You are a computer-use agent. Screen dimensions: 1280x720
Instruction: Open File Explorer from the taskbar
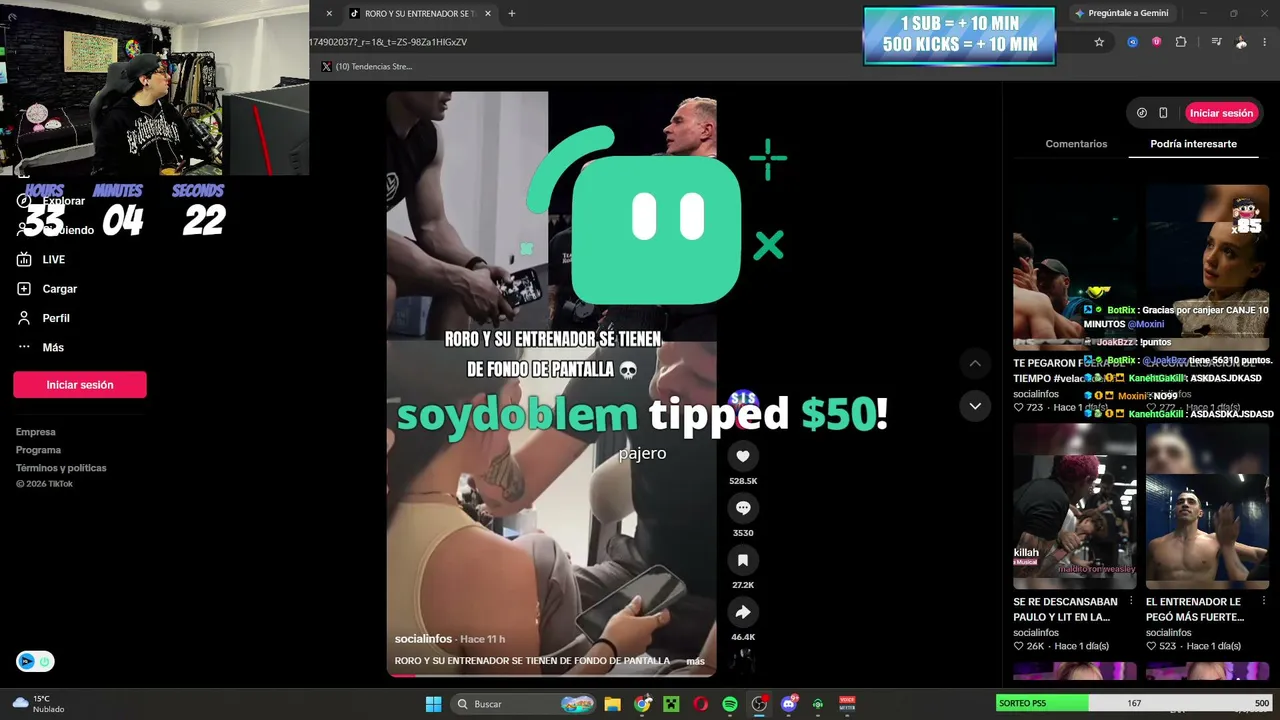[x=612, y=704]
